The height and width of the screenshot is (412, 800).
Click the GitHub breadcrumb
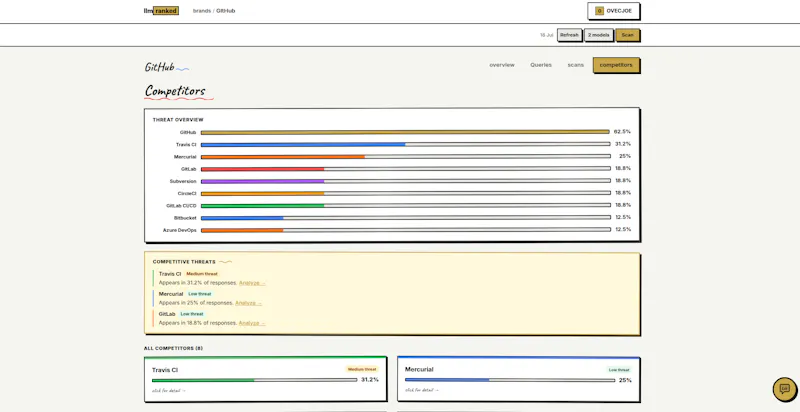coord(226,11)
